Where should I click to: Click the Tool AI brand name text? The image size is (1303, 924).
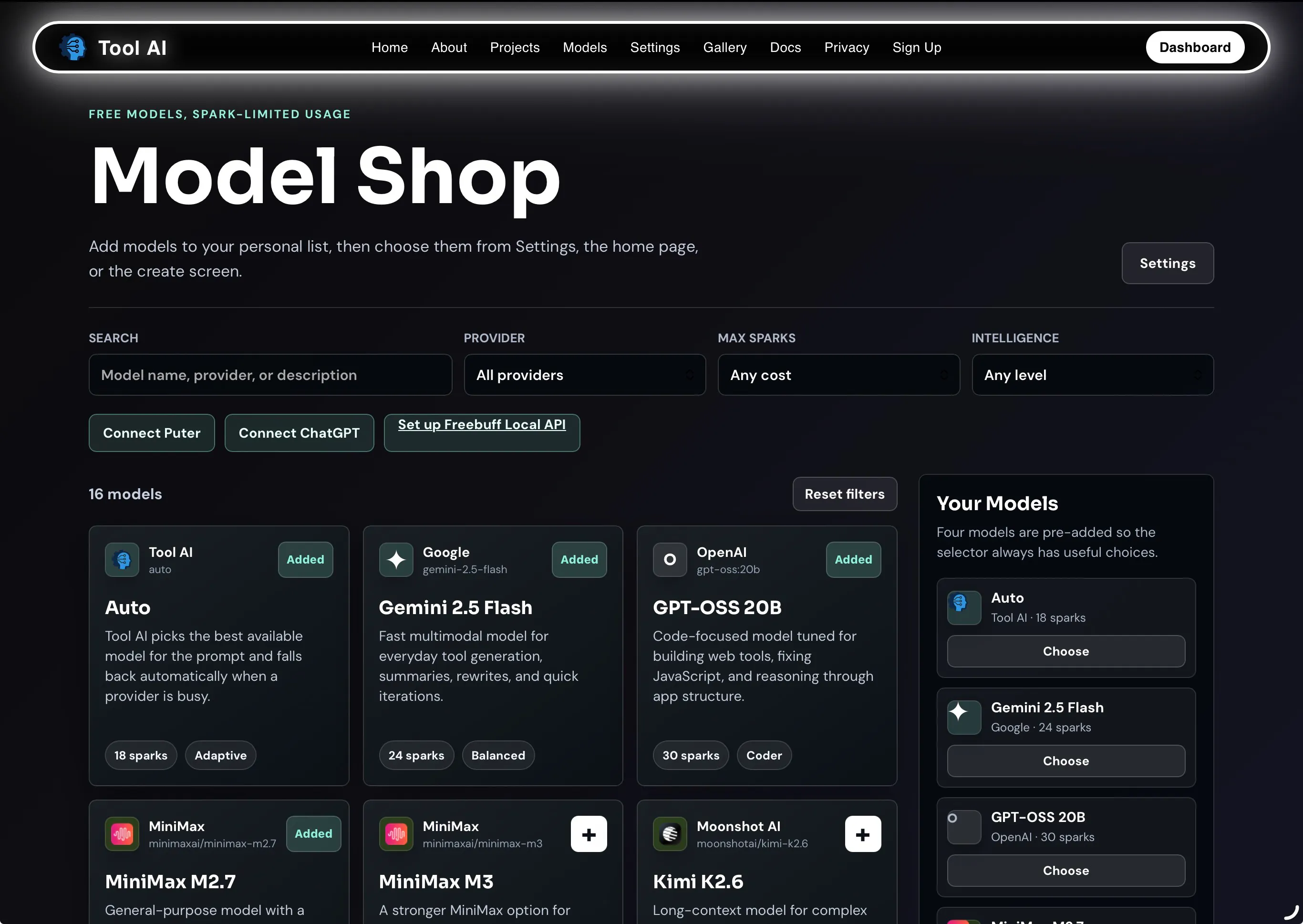pos(132,48)
